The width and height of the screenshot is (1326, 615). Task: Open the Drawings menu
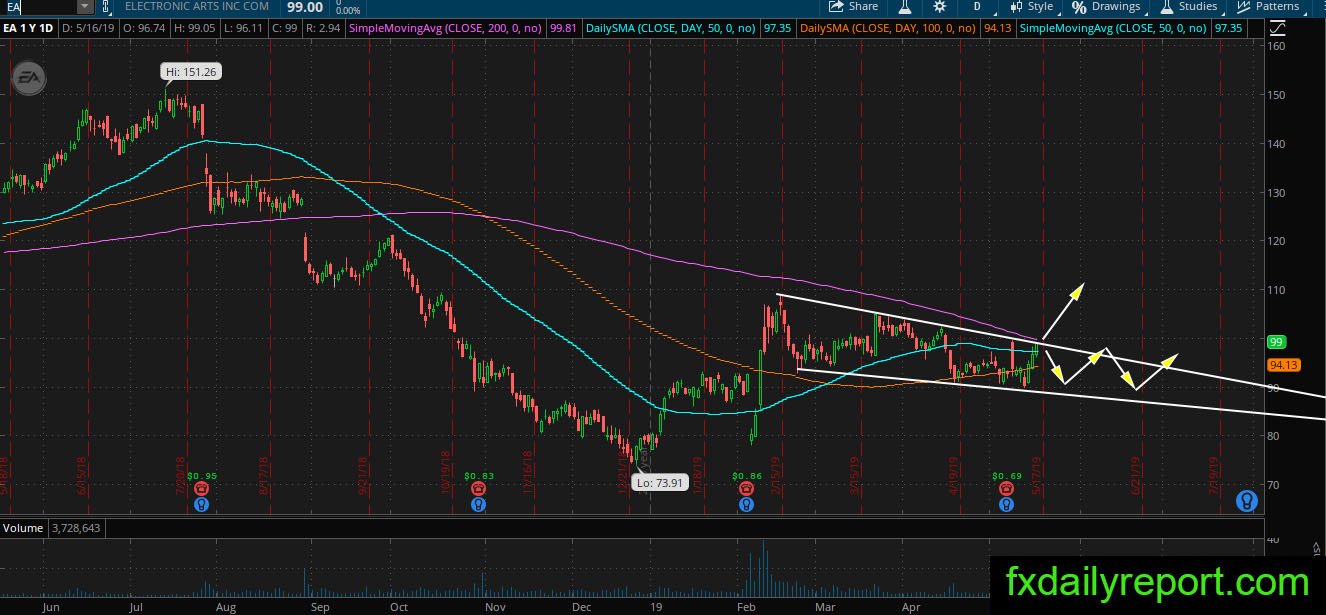click(x=1106, y=6)
